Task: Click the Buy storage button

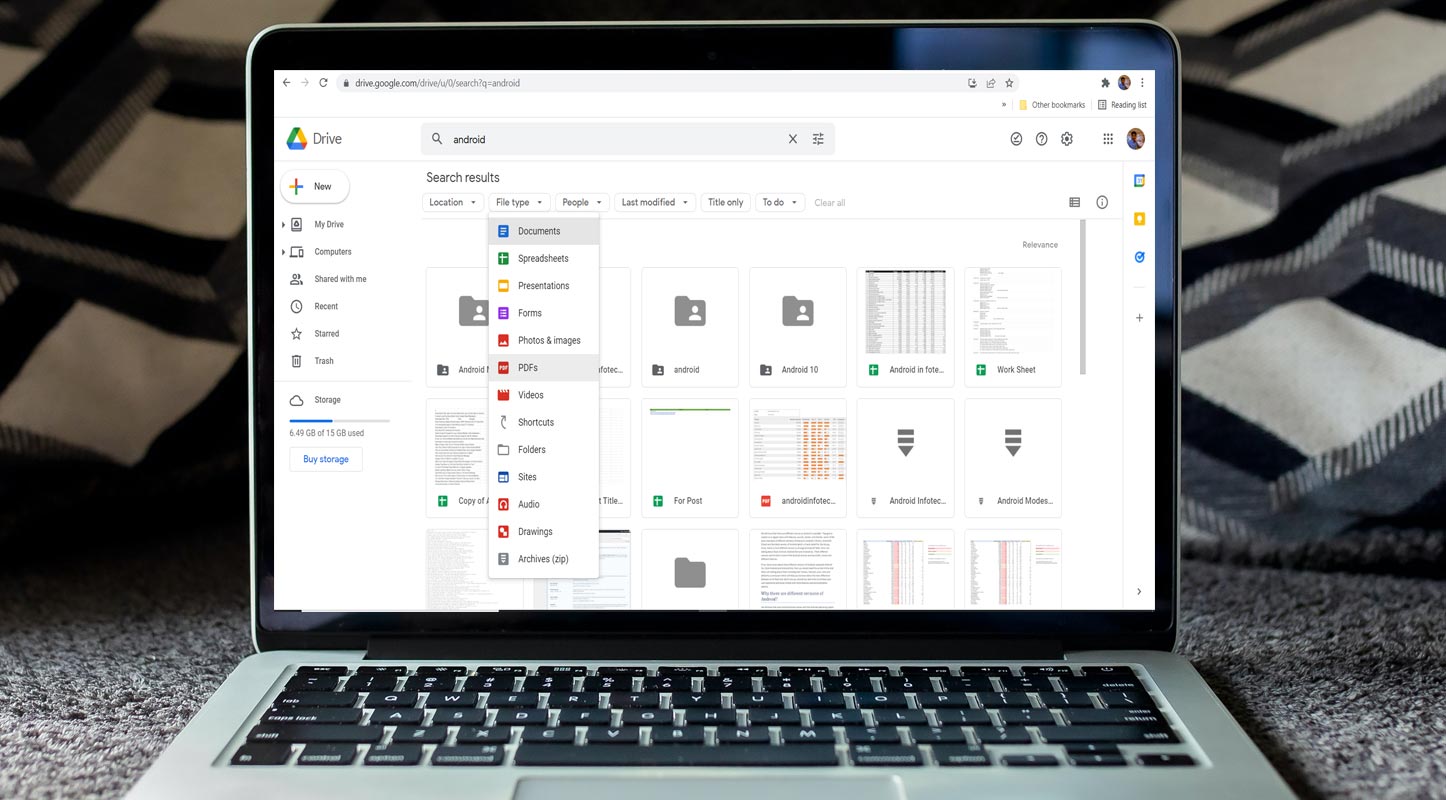Action: pyautogui.click(x=326, y=459)
